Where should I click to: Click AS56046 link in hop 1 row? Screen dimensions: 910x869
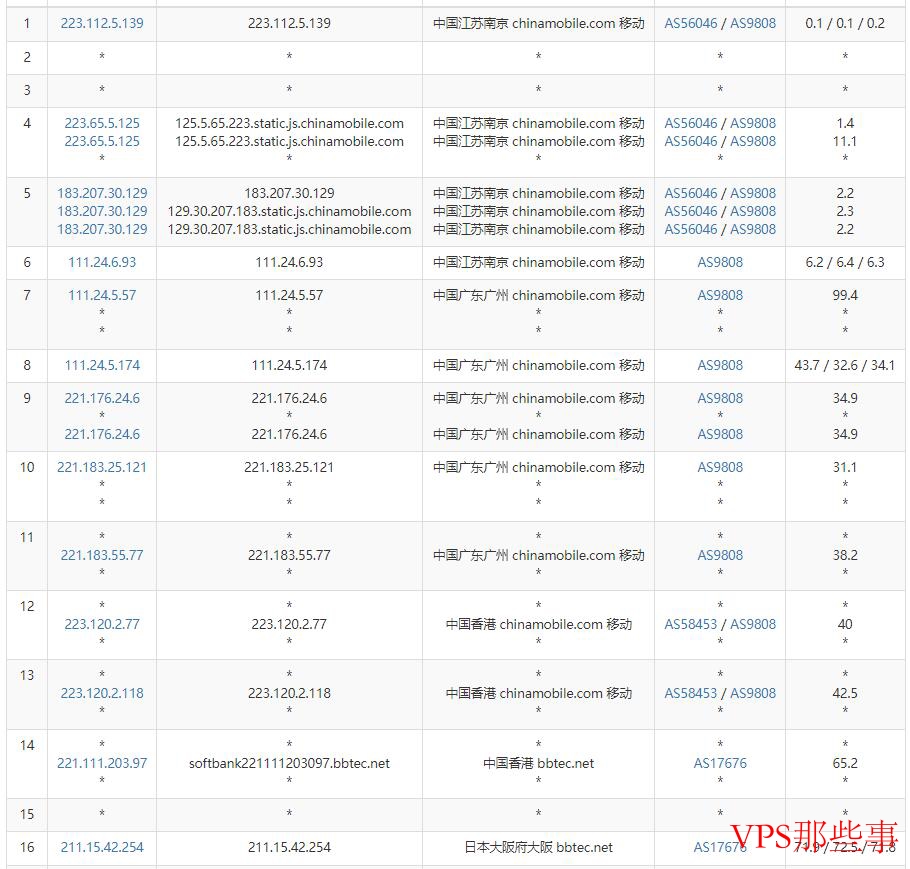pyautogui.click(x=691, y=23)
